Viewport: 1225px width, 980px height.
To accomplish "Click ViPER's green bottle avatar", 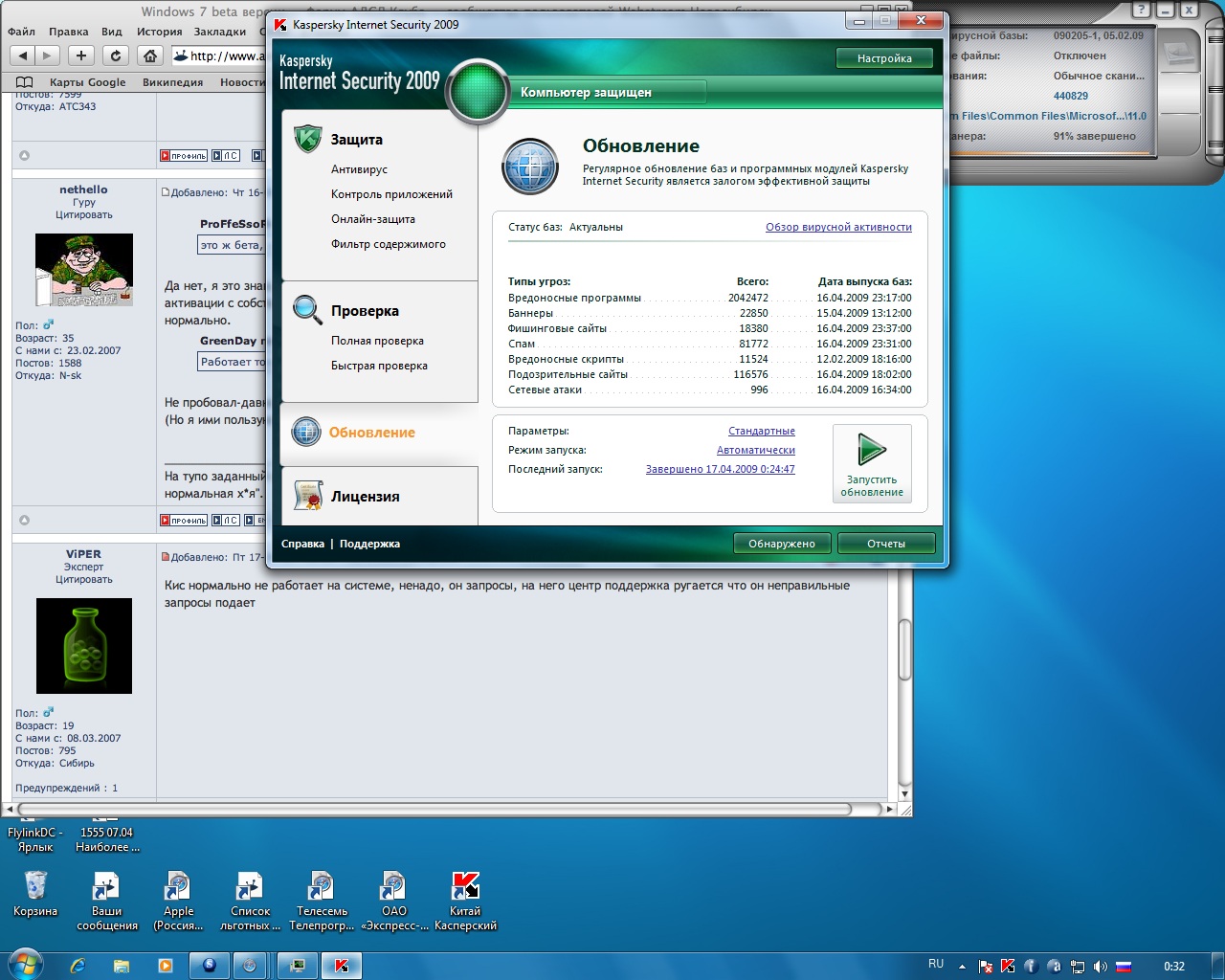I will click(84, 646).
